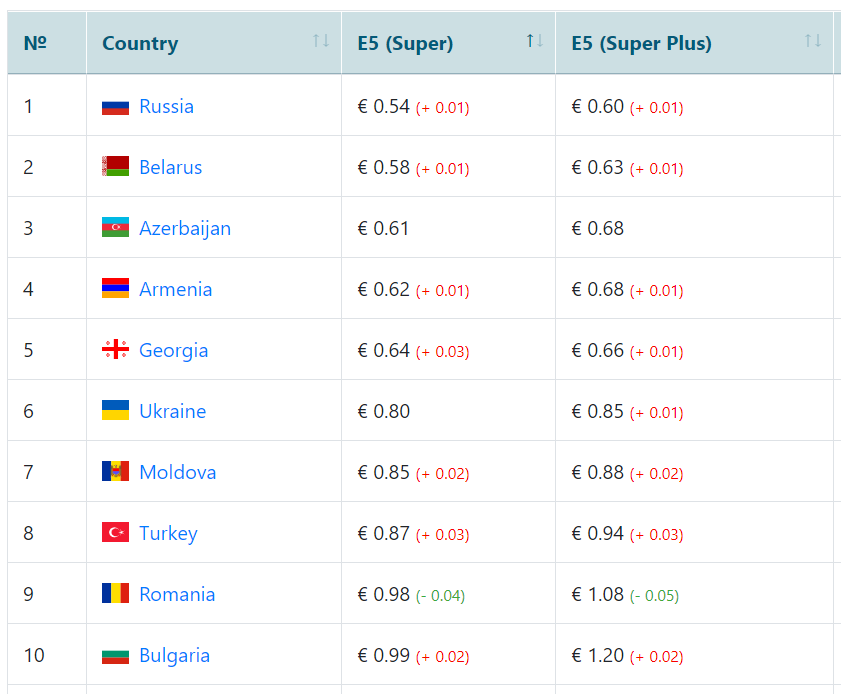
Task: Open the Armenia country link
Action: 175,289
